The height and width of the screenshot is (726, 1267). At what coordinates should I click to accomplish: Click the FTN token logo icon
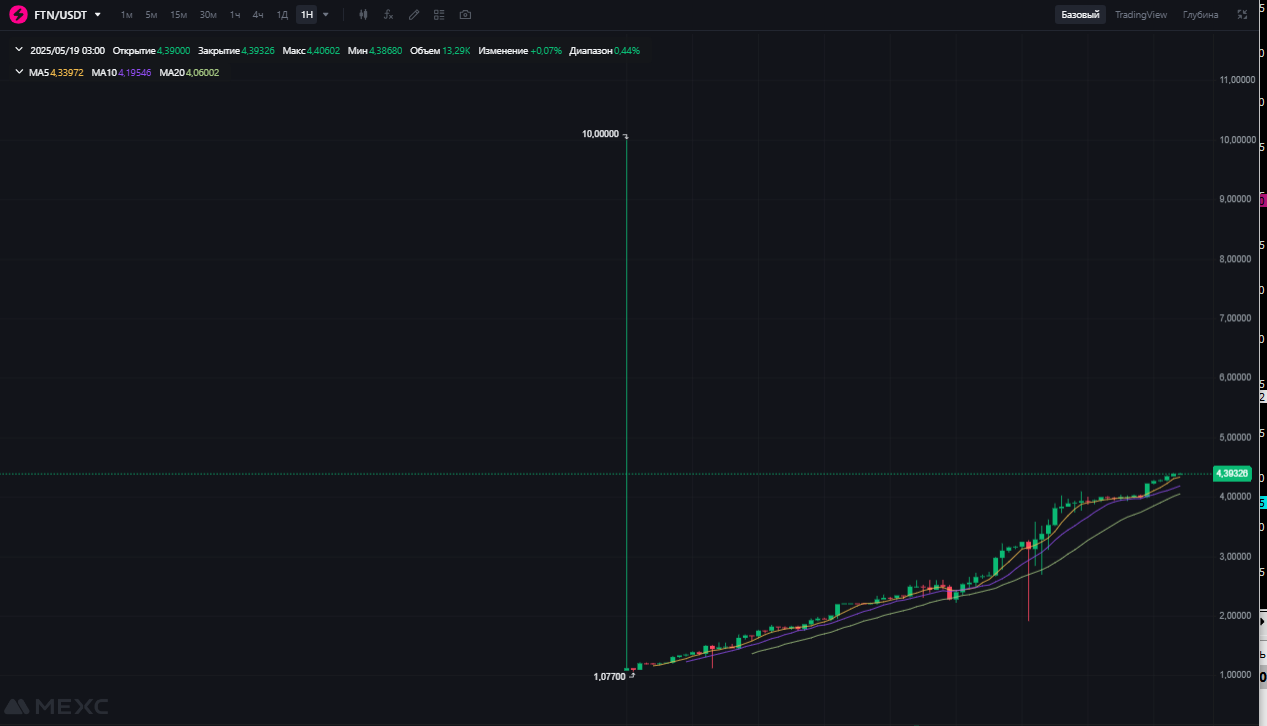[18, 15]
